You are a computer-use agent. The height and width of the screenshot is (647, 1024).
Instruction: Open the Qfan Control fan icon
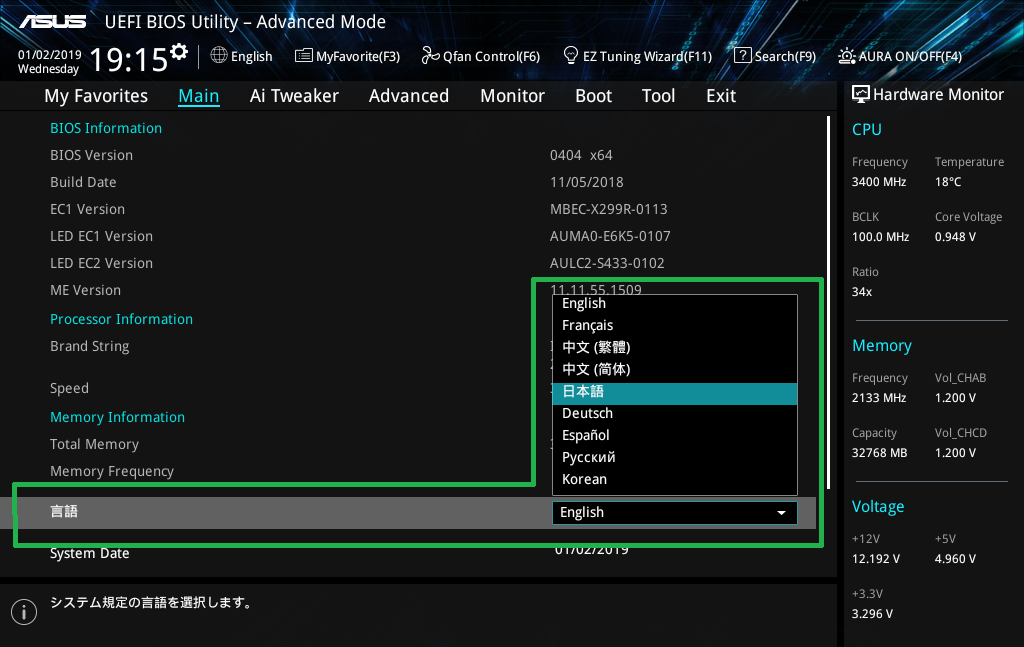430,55
